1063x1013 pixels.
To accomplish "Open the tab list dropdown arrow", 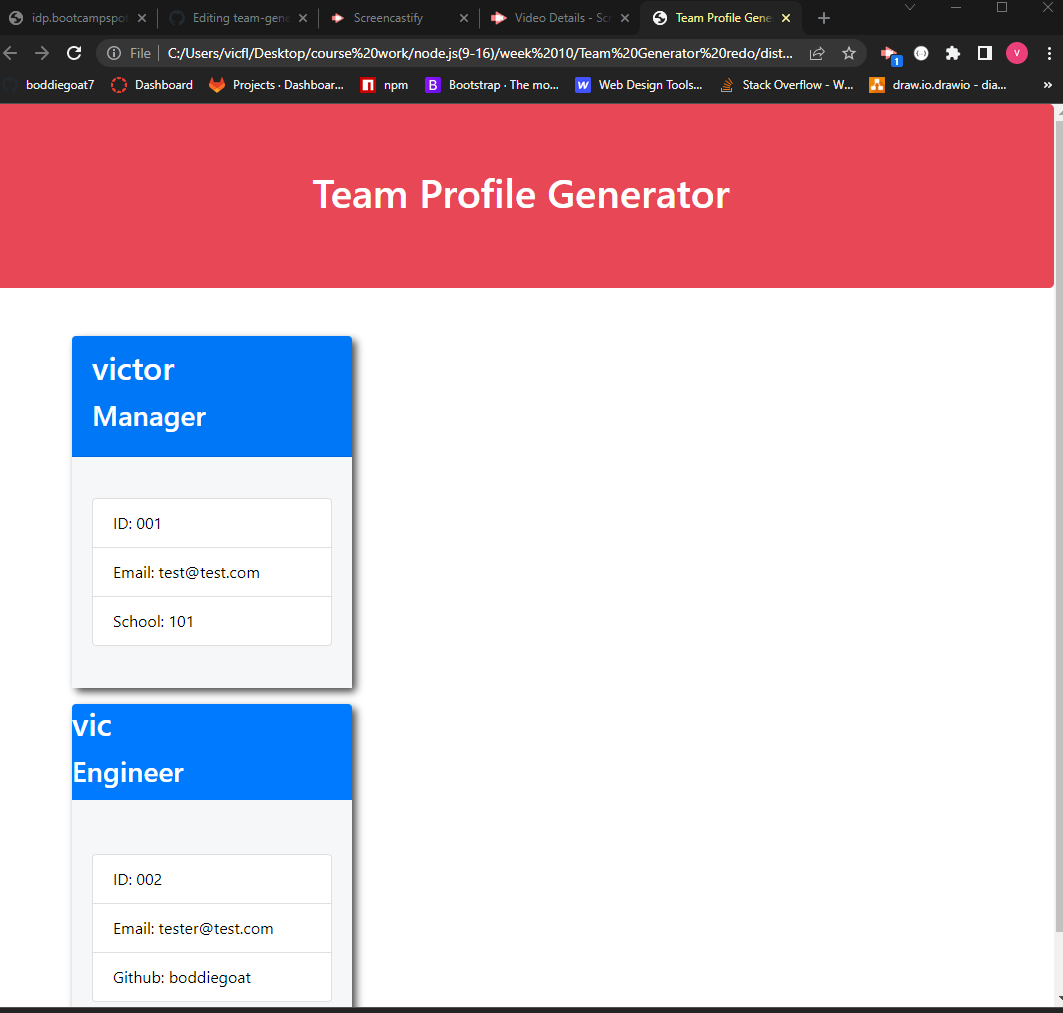I will click(x=909, y=8).
